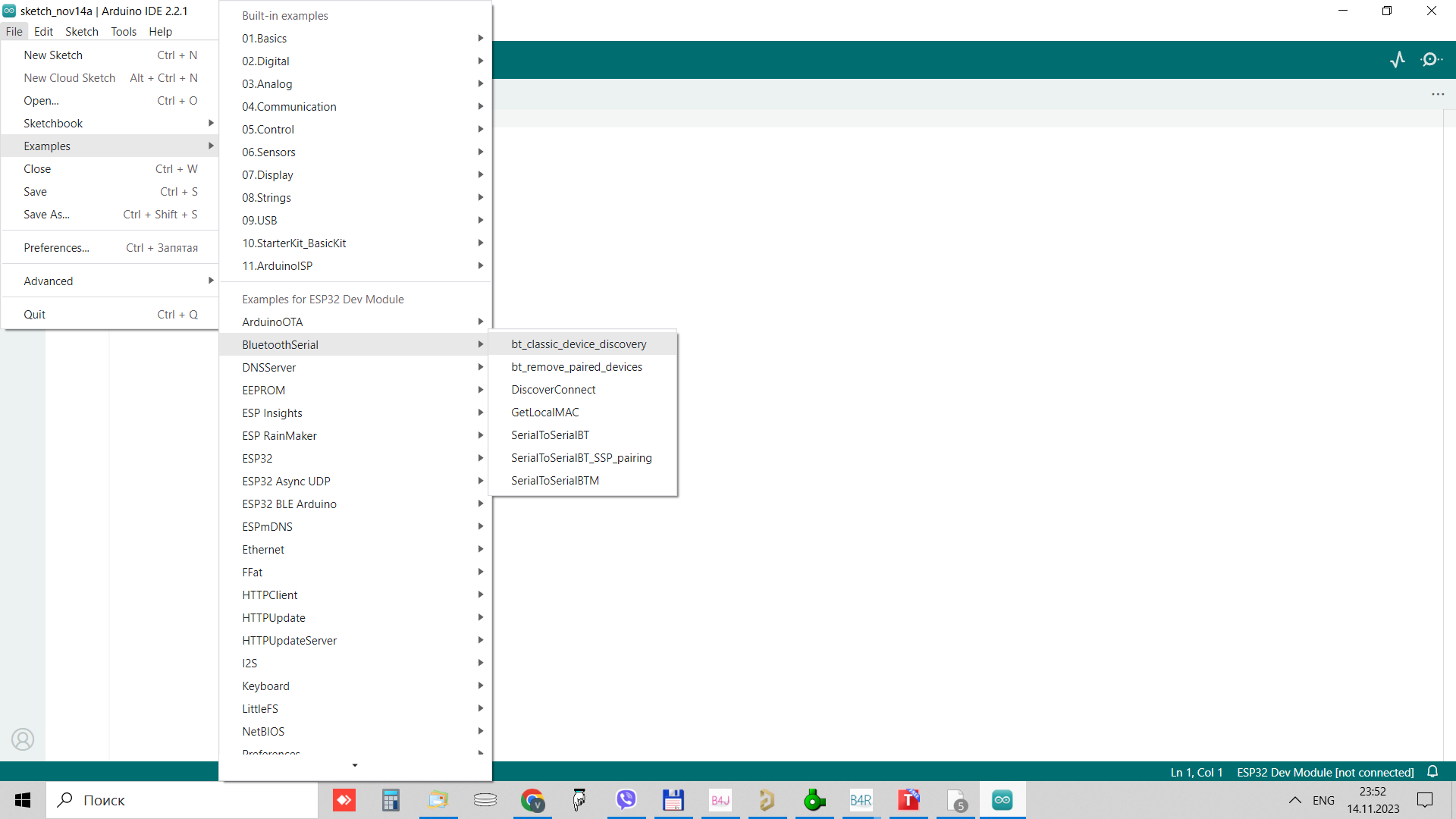The width and height of the screenshot is (1456, 819).
Task: Open the calculator app in taskbar
Action: click(x=391, y=800)
